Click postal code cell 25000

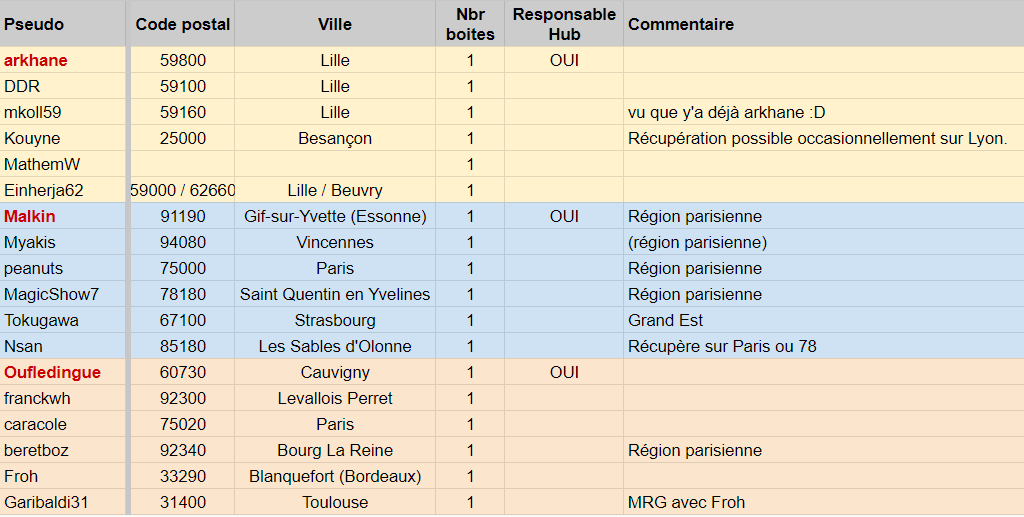click(183, 138)
